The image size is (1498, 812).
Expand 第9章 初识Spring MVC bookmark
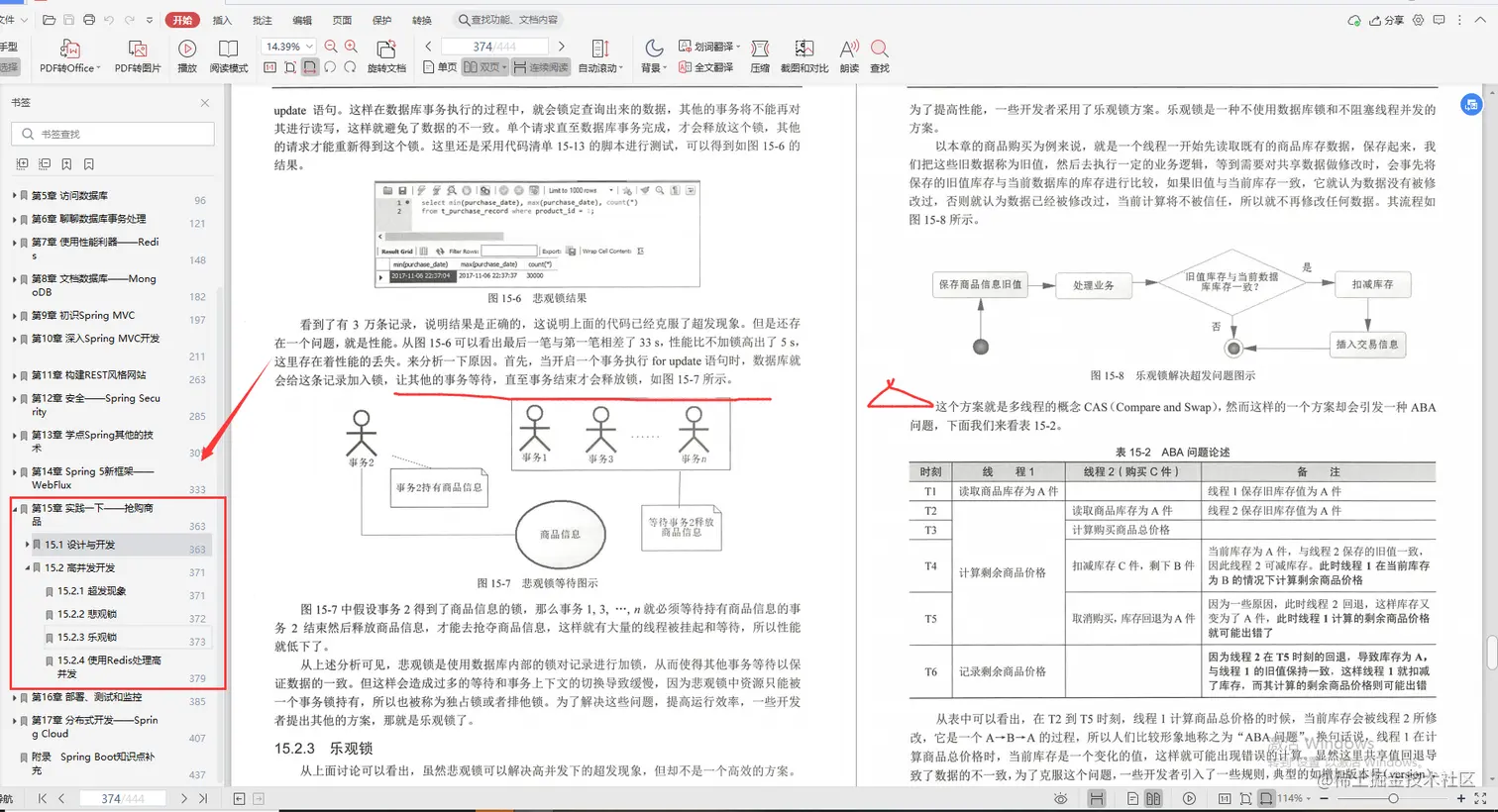(x=14, y=316)
